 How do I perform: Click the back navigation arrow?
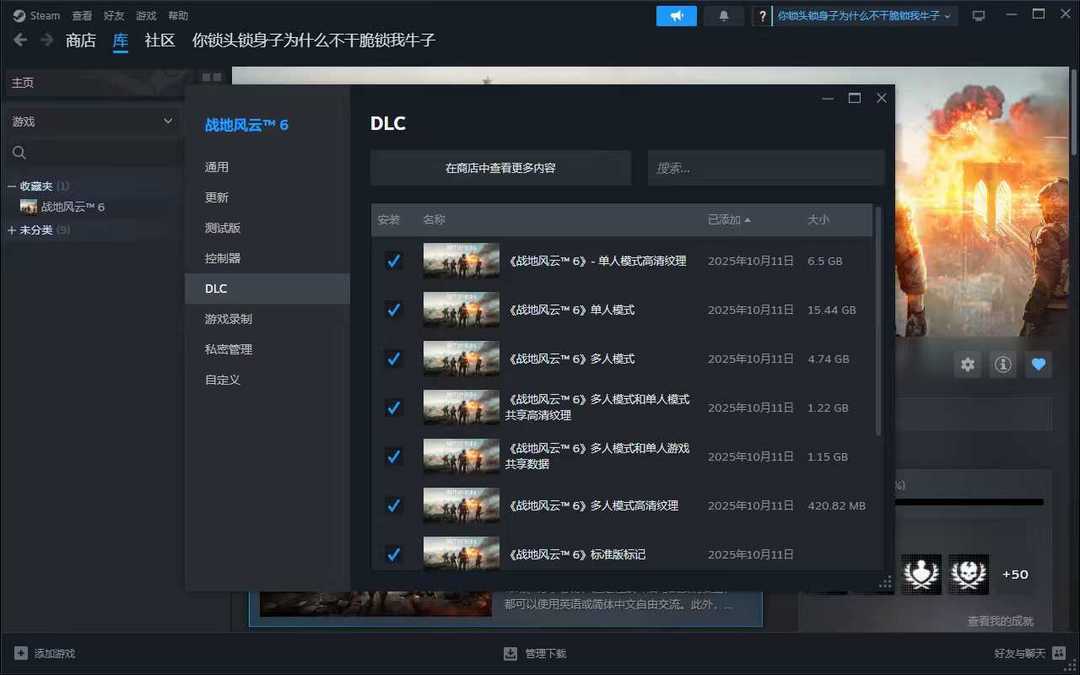tap(20, 41)
